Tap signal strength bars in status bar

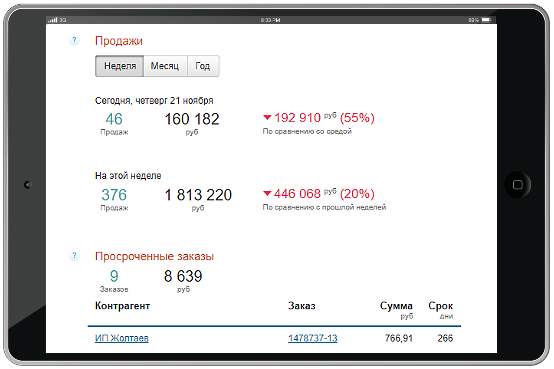pyautogui.click(x=53, y=20)
